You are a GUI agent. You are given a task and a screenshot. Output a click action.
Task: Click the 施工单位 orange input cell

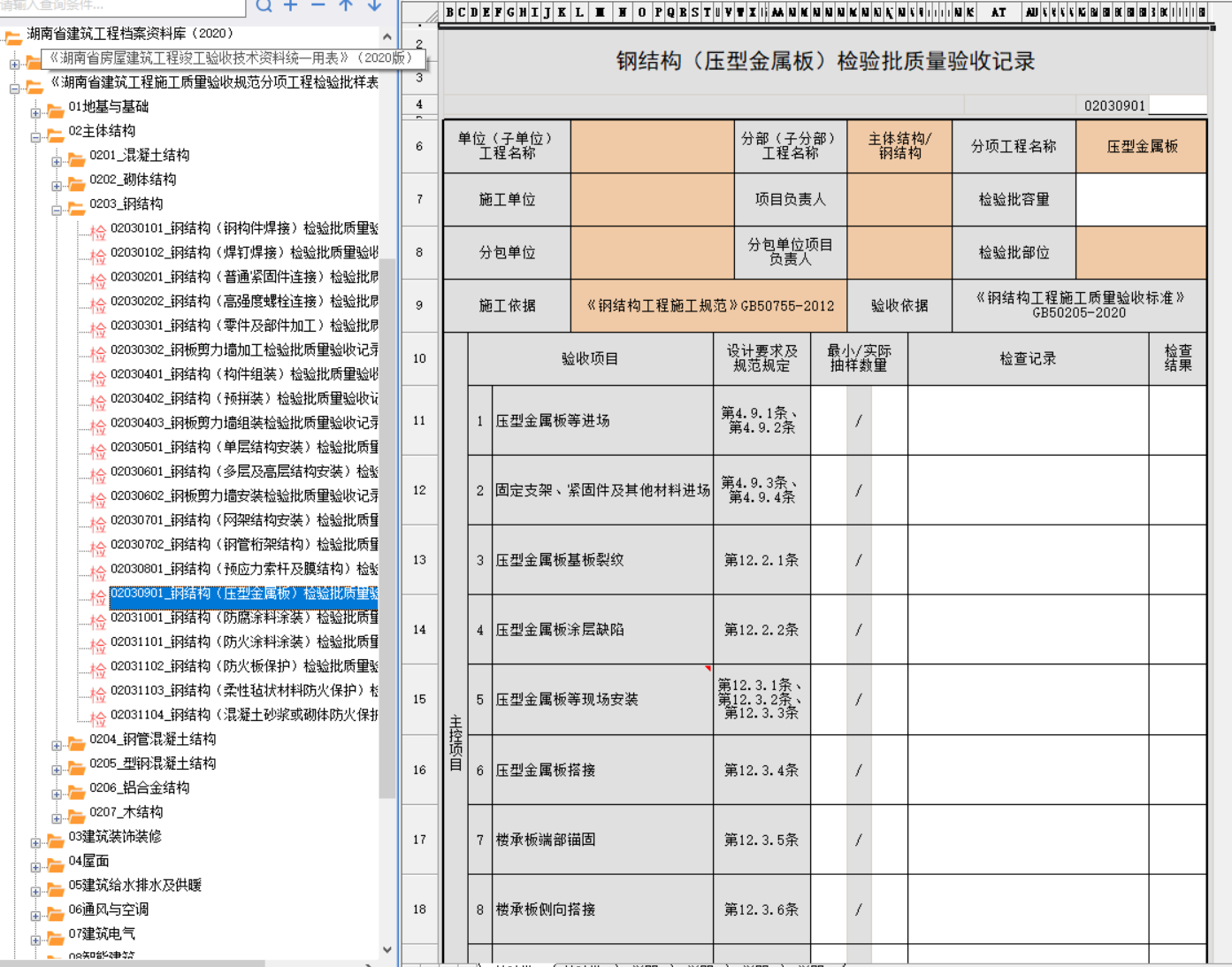click(653, 199)
